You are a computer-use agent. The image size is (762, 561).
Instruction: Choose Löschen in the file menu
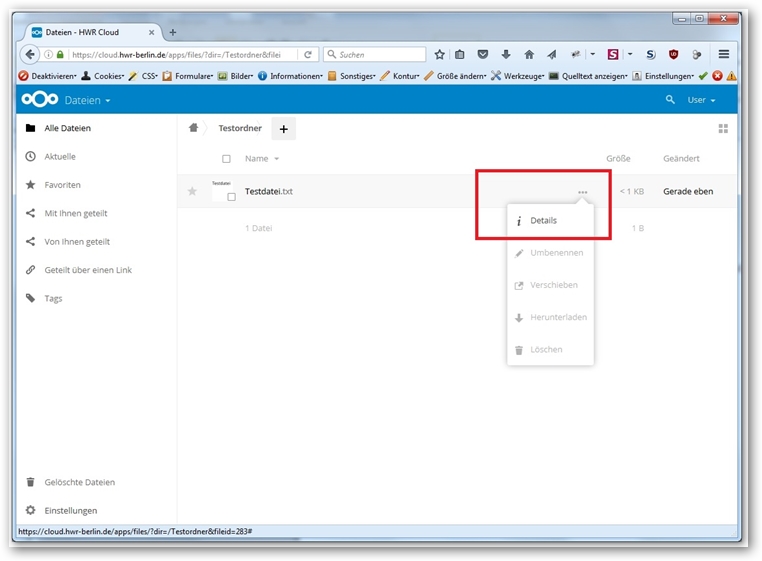click(x=550, y=350)
